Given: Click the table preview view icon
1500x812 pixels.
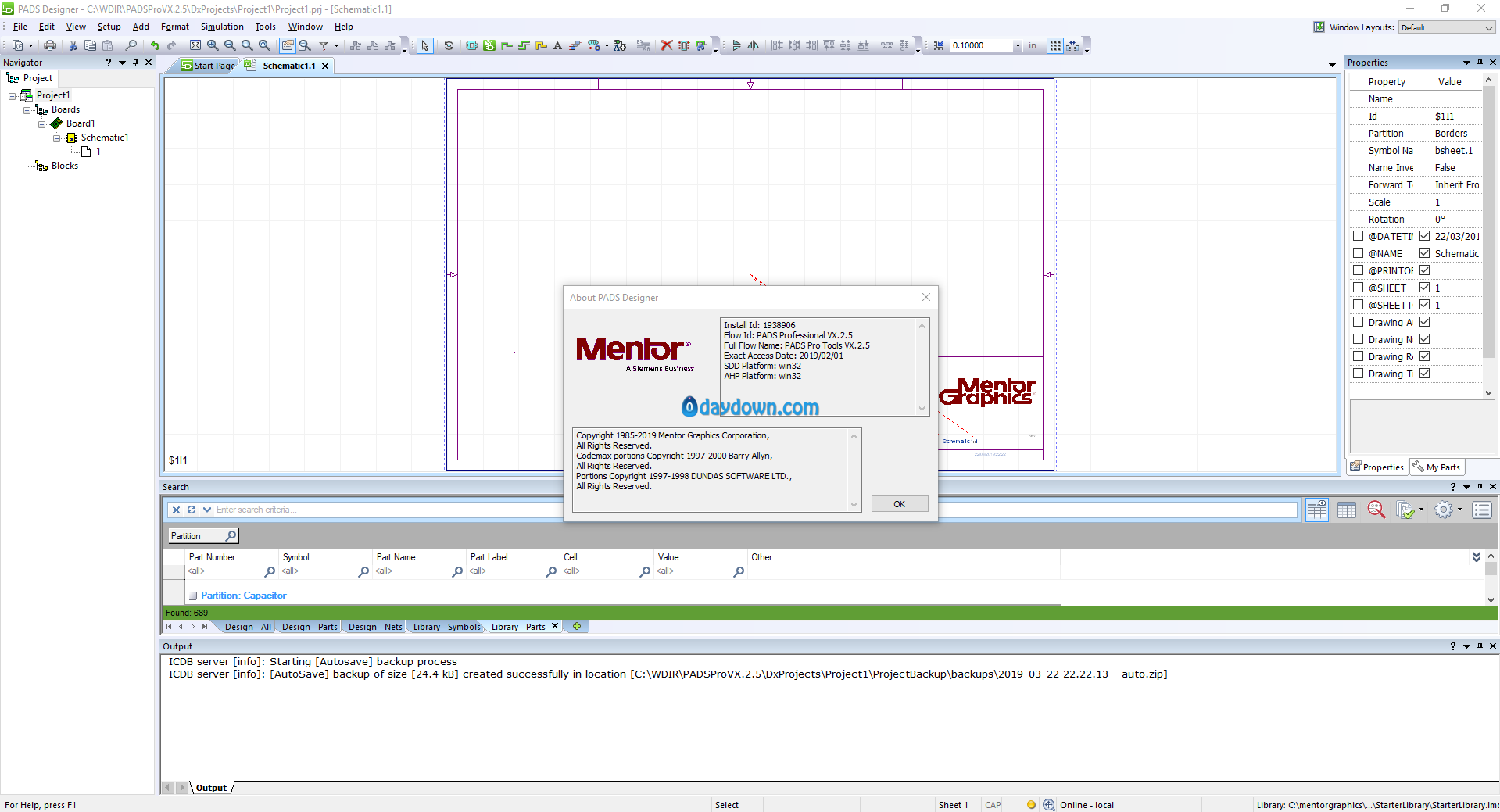Looking at the screenshot, I should tap(1317, 510).
